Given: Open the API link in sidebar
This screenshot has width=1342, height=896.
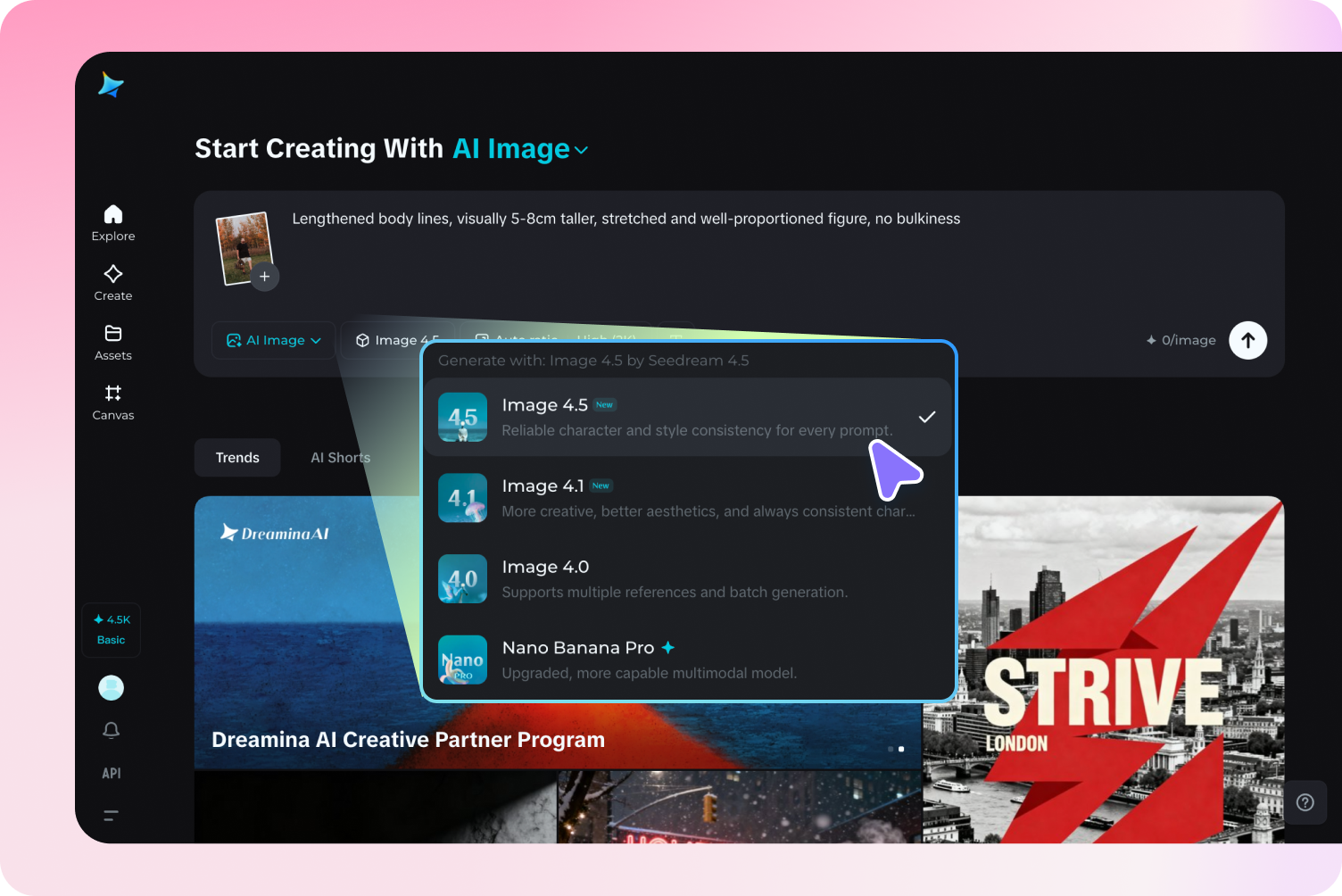Looking at the screenshot, I should pos(112,773).
